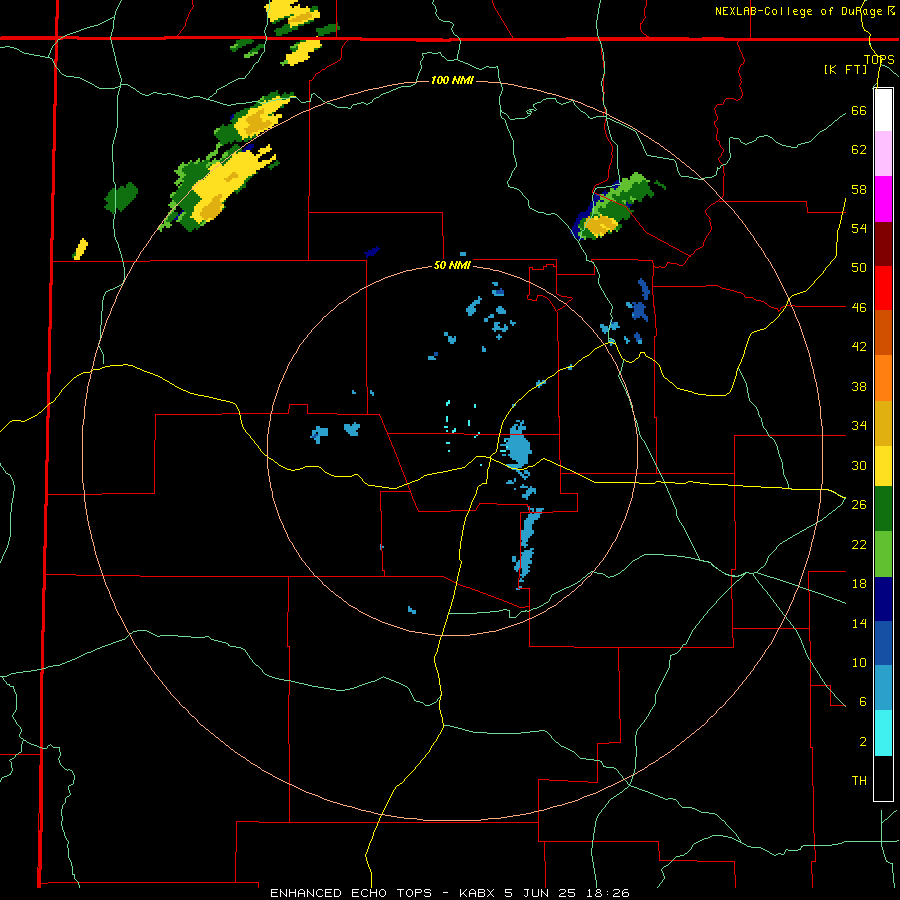Click the '26' legend value

pyautogui.click(x=859, y=505)
